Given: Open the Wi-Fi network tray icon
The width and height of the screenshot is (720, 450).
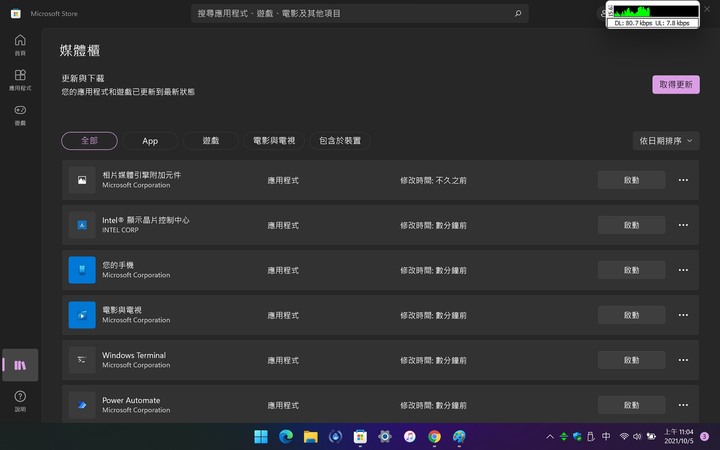Looking at the screenshot, I should coord(624,437).
